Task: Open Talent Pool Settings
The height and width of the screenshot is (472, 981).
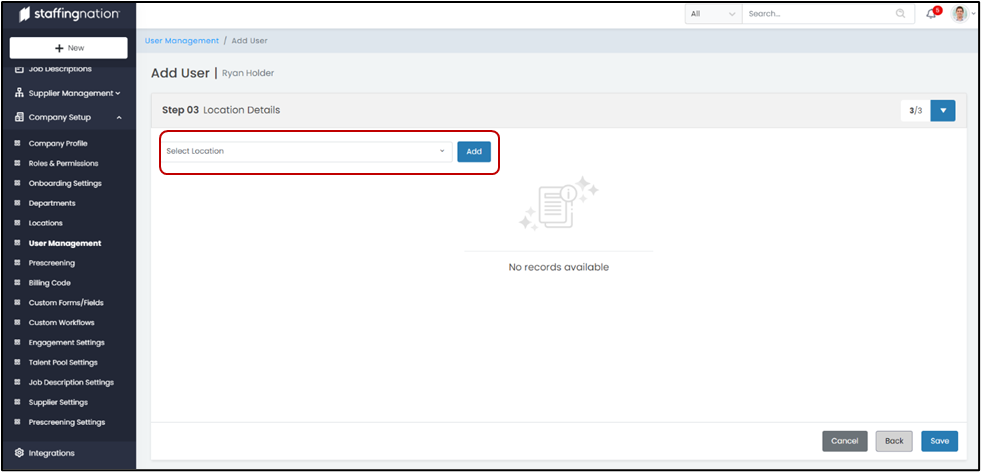Action: [63, 362]
